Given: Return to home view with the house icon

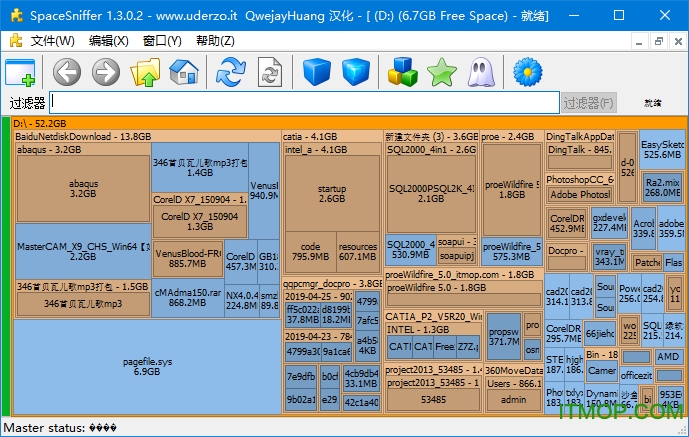Looking at the screenshot, I should tap(184, 72).
